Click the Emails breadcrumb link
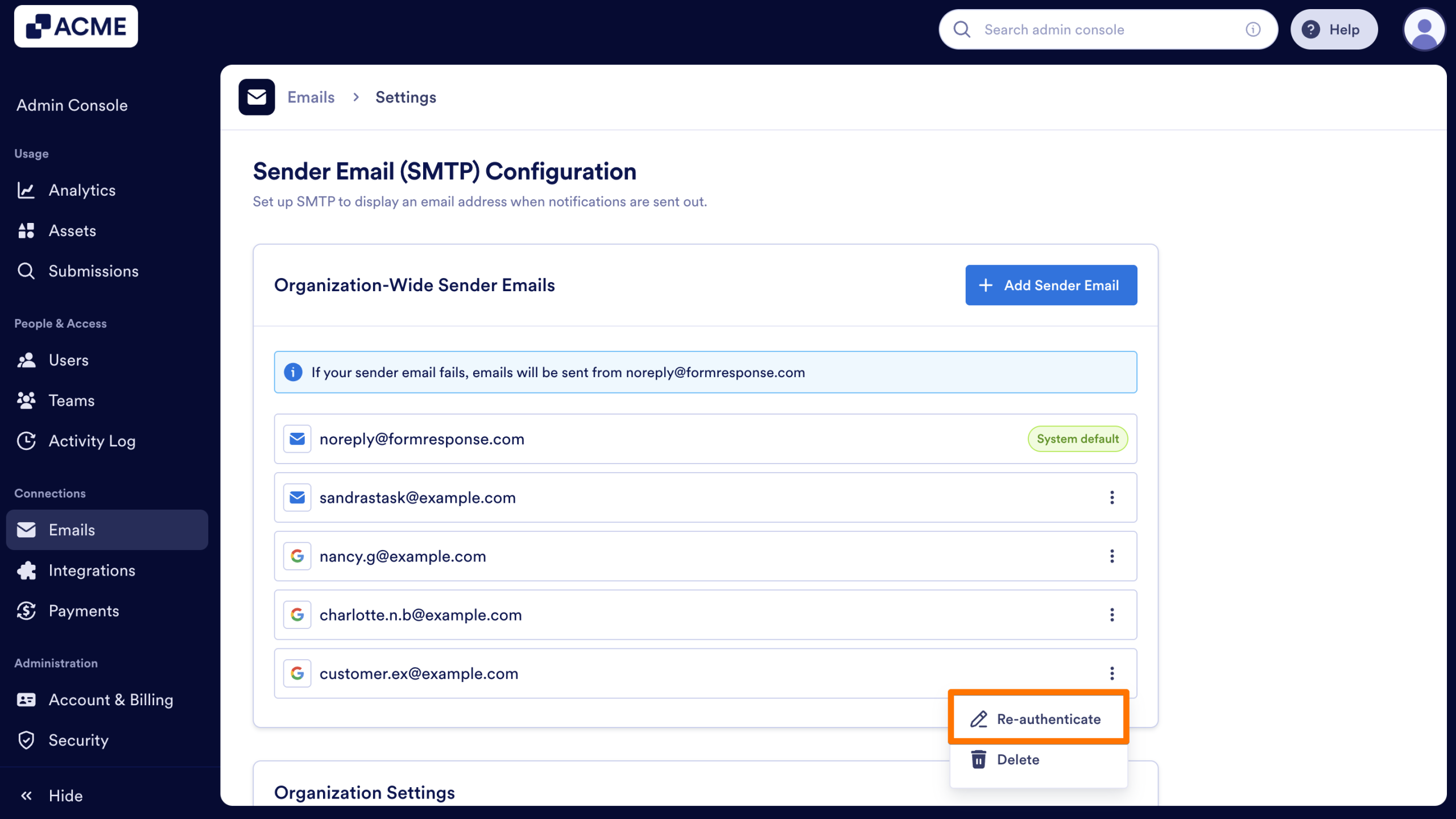The height and width of the screenshot is (819, 1456). [311, 97]
